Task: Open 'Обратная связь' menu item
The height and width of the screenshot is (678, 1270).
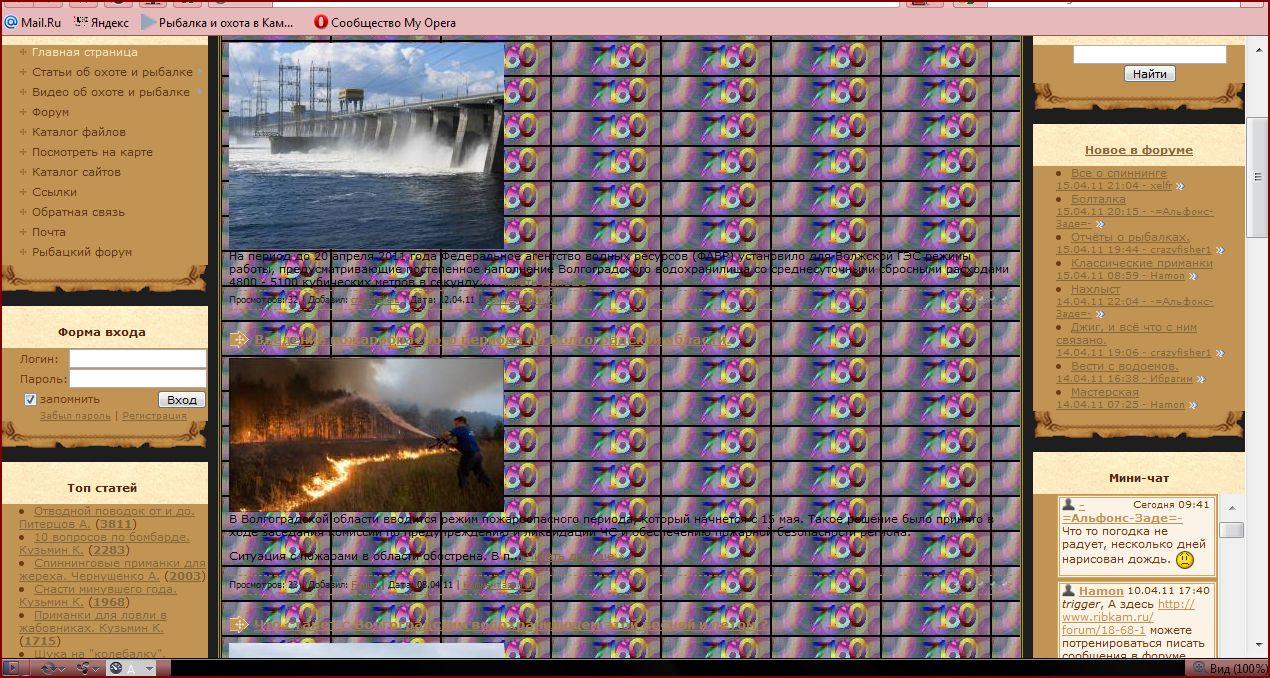Action: tap(78, 212)
